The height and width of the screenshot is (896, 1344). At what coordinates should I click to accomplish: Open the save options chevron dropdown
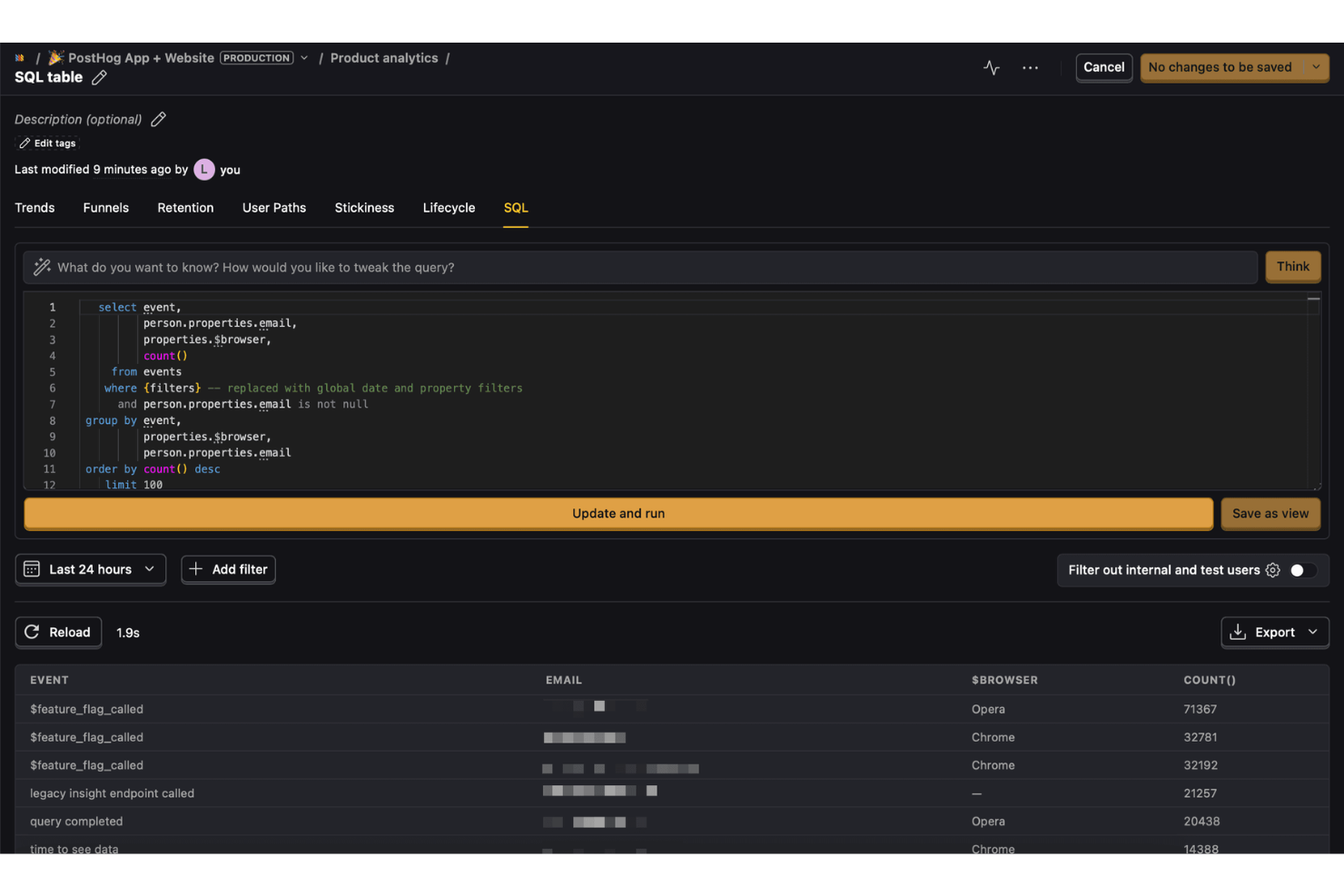coord(1316,67)
